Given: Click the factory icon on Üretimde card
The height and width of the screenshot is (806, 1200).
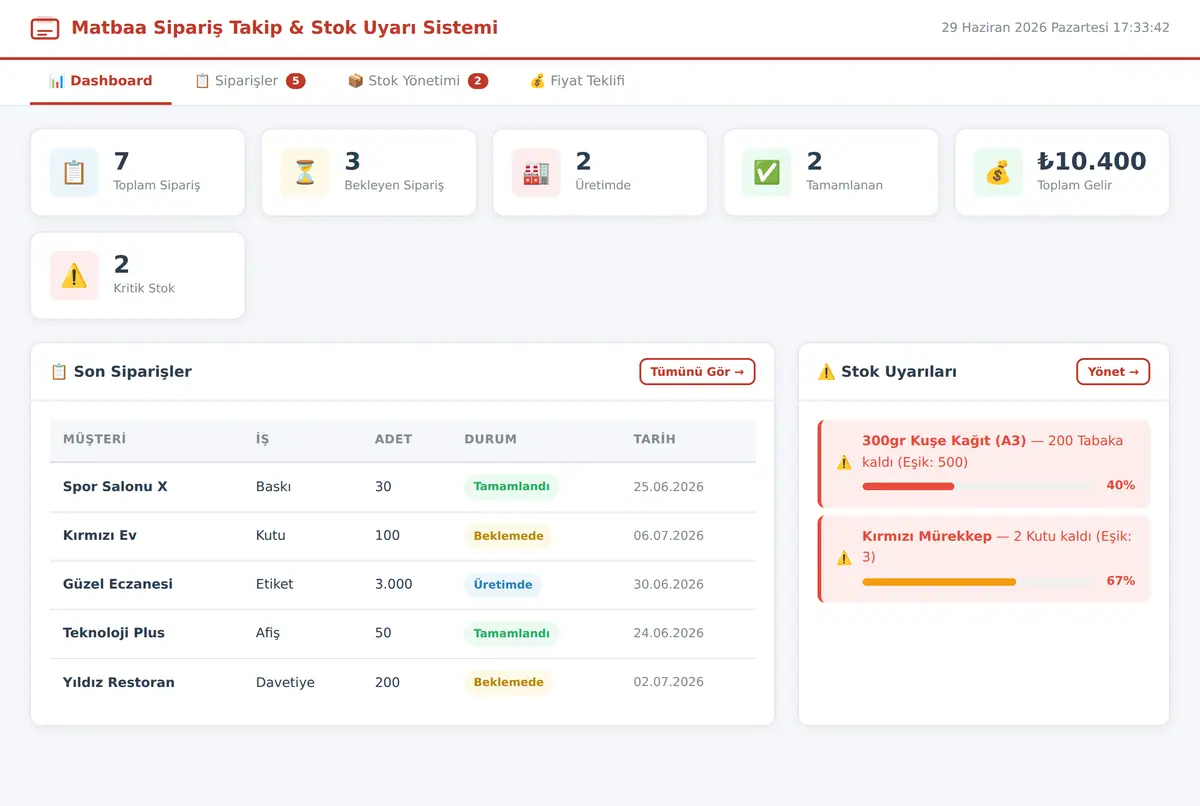Looking at the screenshot, I should [536, 172].
